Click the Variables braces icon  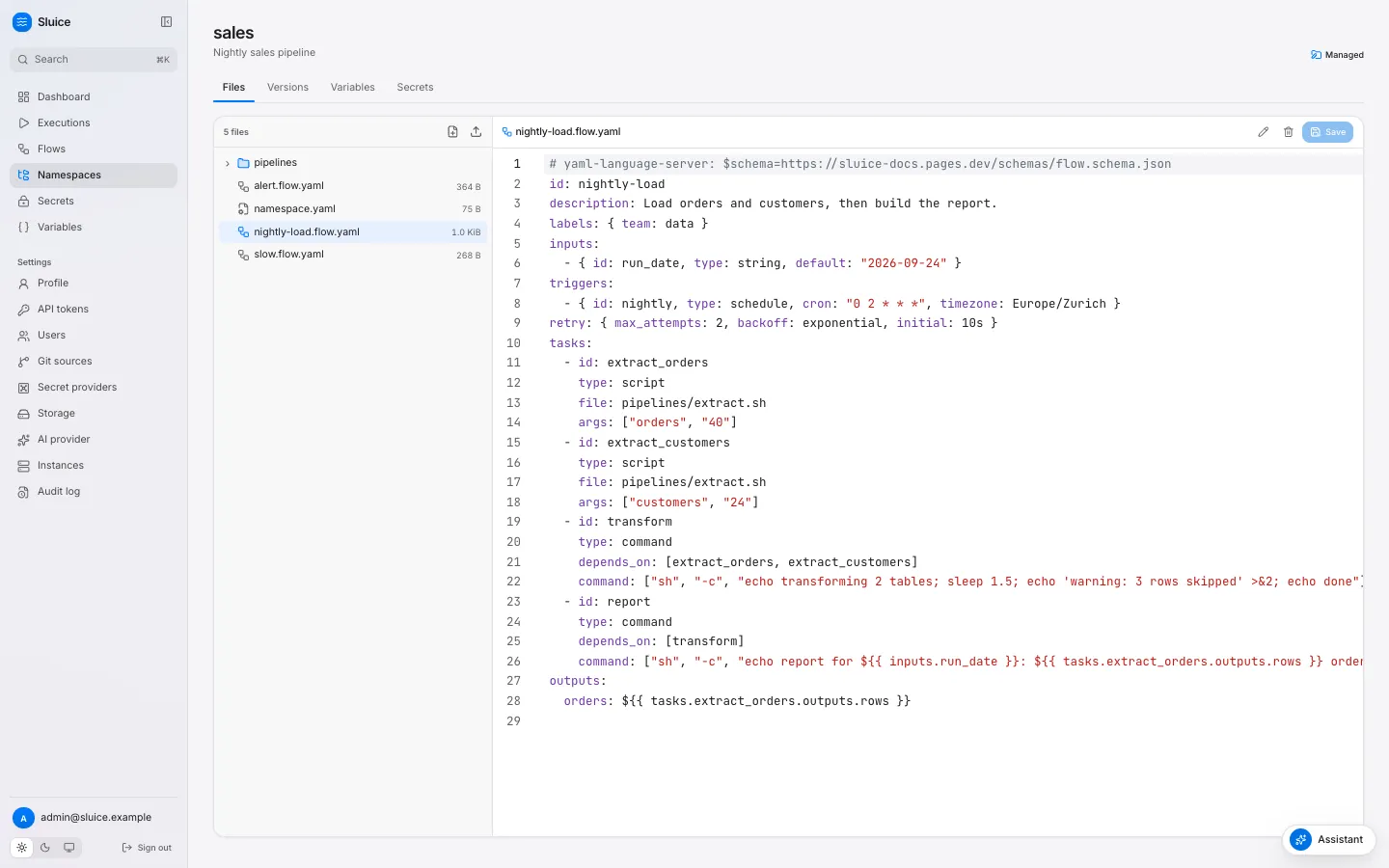(x=23, y=227)
